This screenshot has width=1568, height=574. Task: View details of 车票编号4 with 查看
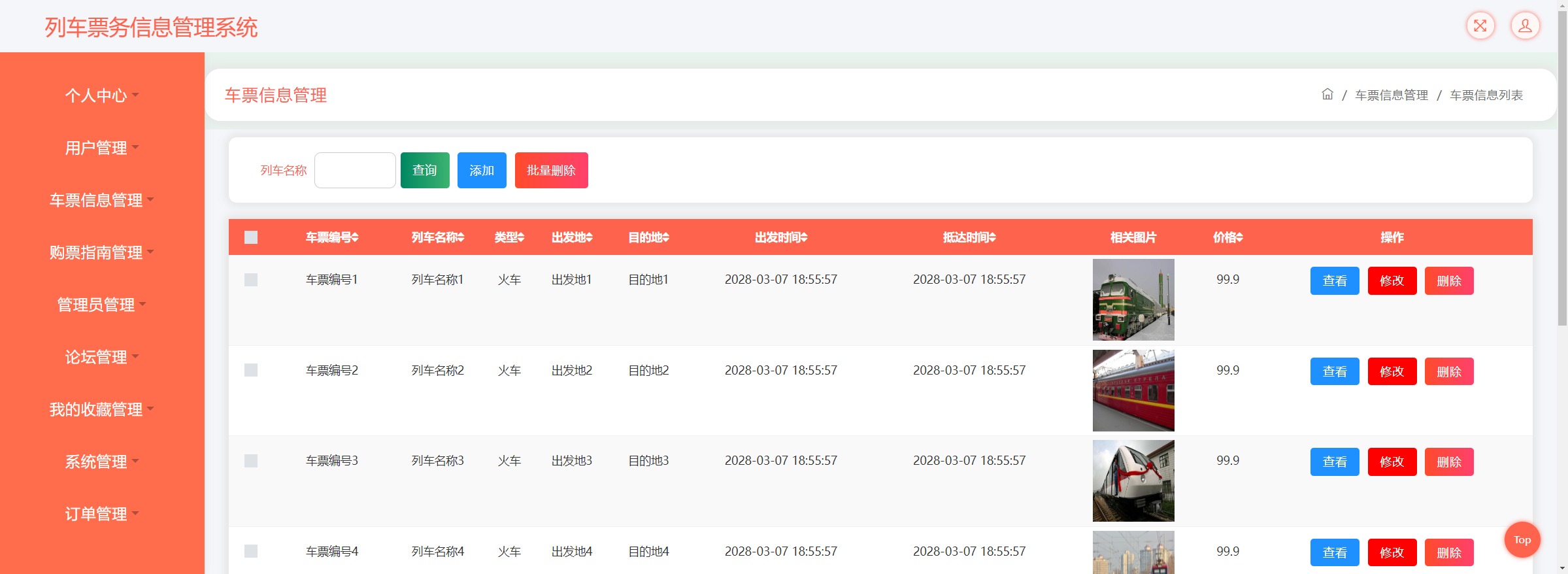[x=1335, y=552]
